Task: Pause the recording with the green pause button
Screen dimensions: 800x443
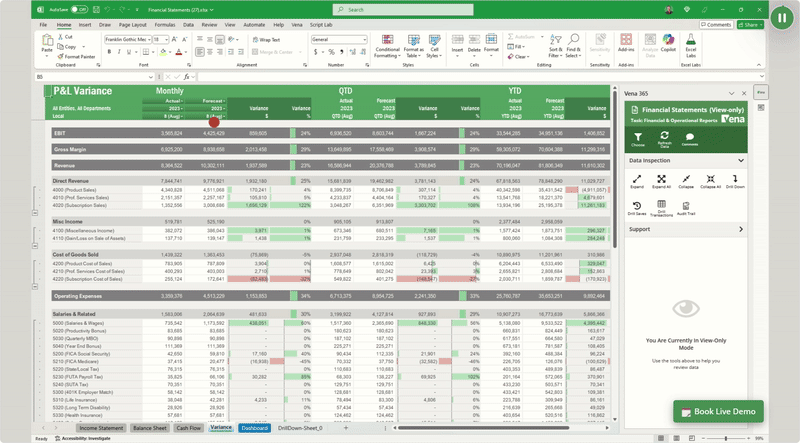Action: click(782, 18)
